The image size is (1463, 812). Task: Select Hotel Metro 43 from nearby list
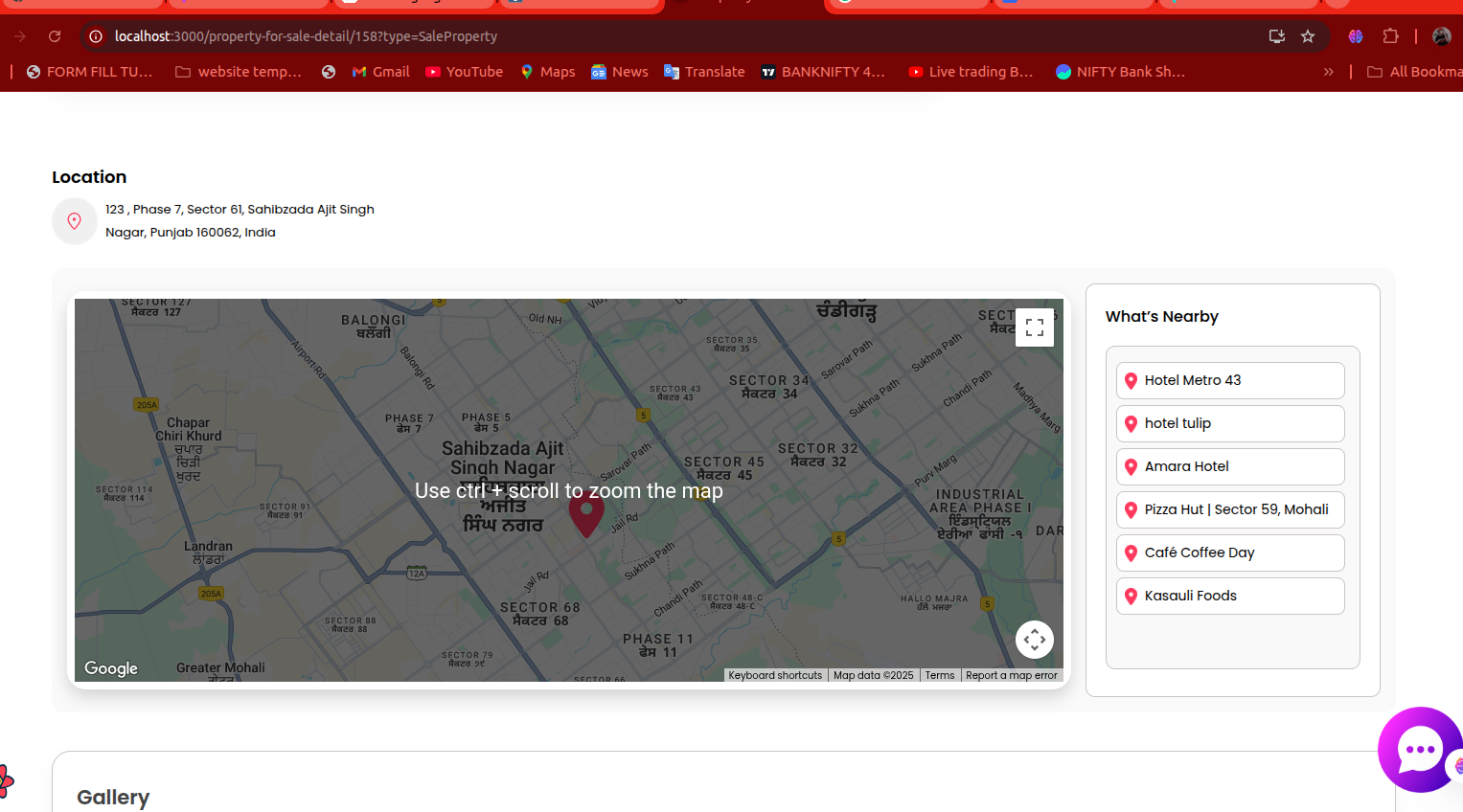point(1229,380)
